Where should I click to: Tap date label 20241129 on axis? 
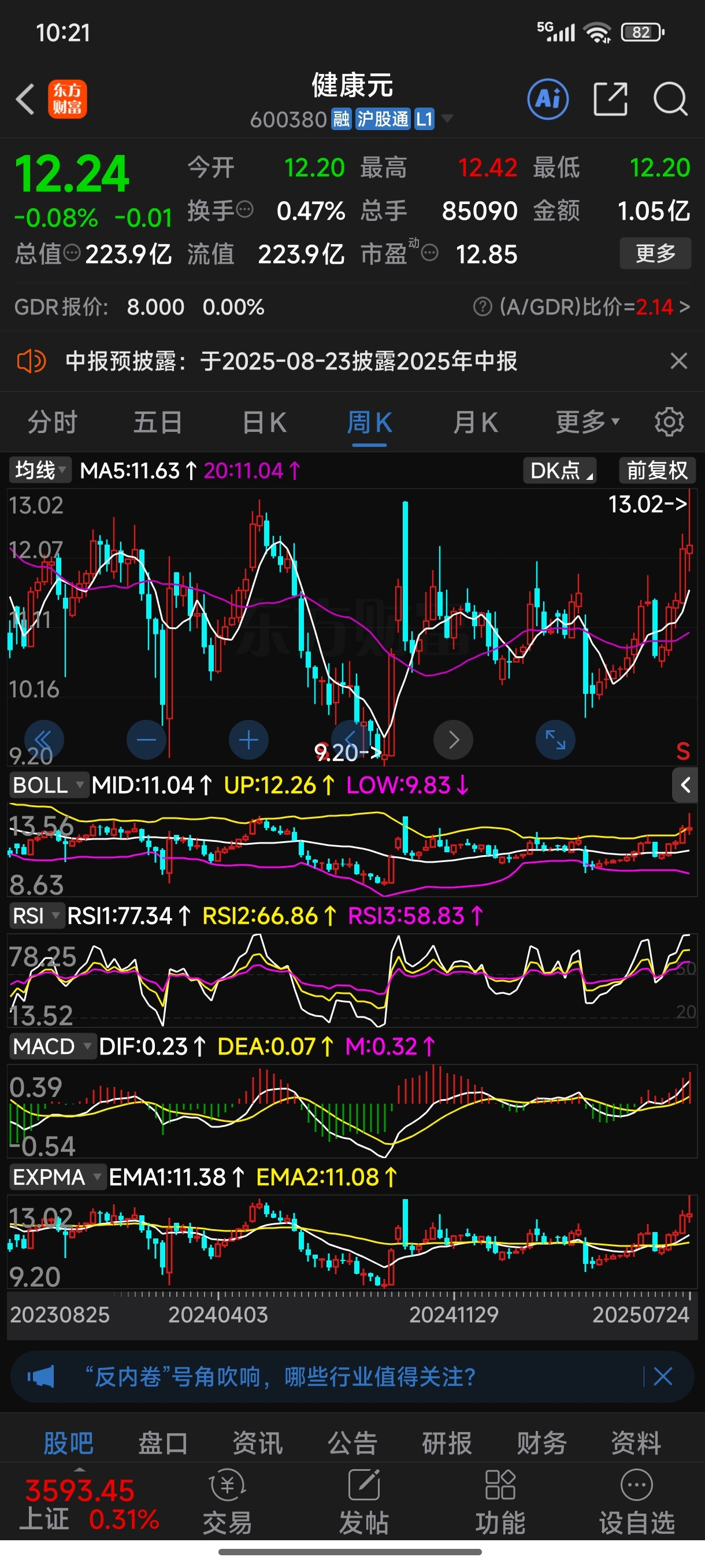point(454,1315)
